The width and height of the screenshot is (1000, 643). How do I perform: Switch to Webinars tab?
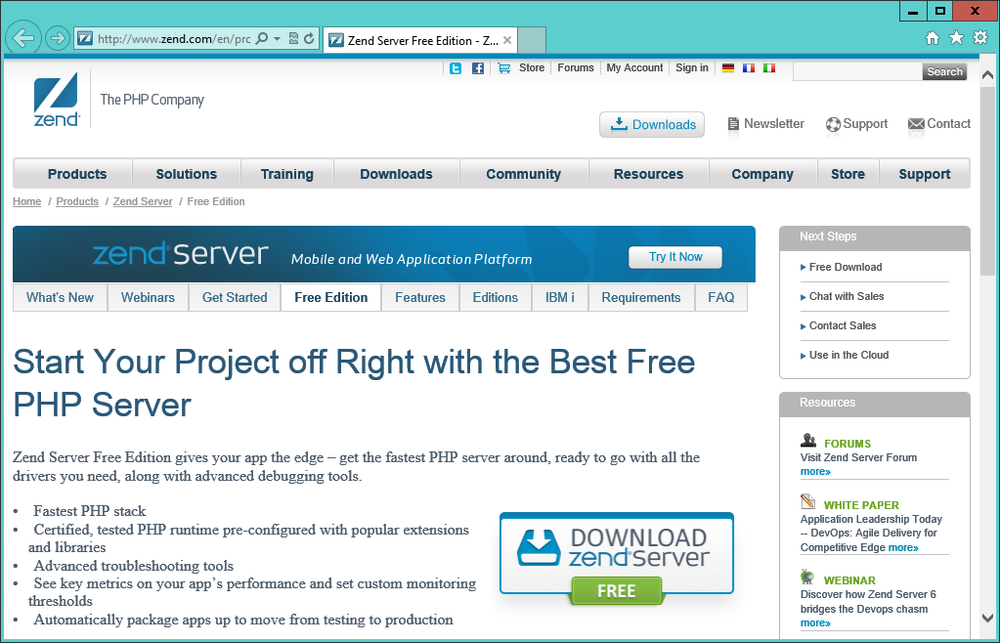[x=148, y=297]
